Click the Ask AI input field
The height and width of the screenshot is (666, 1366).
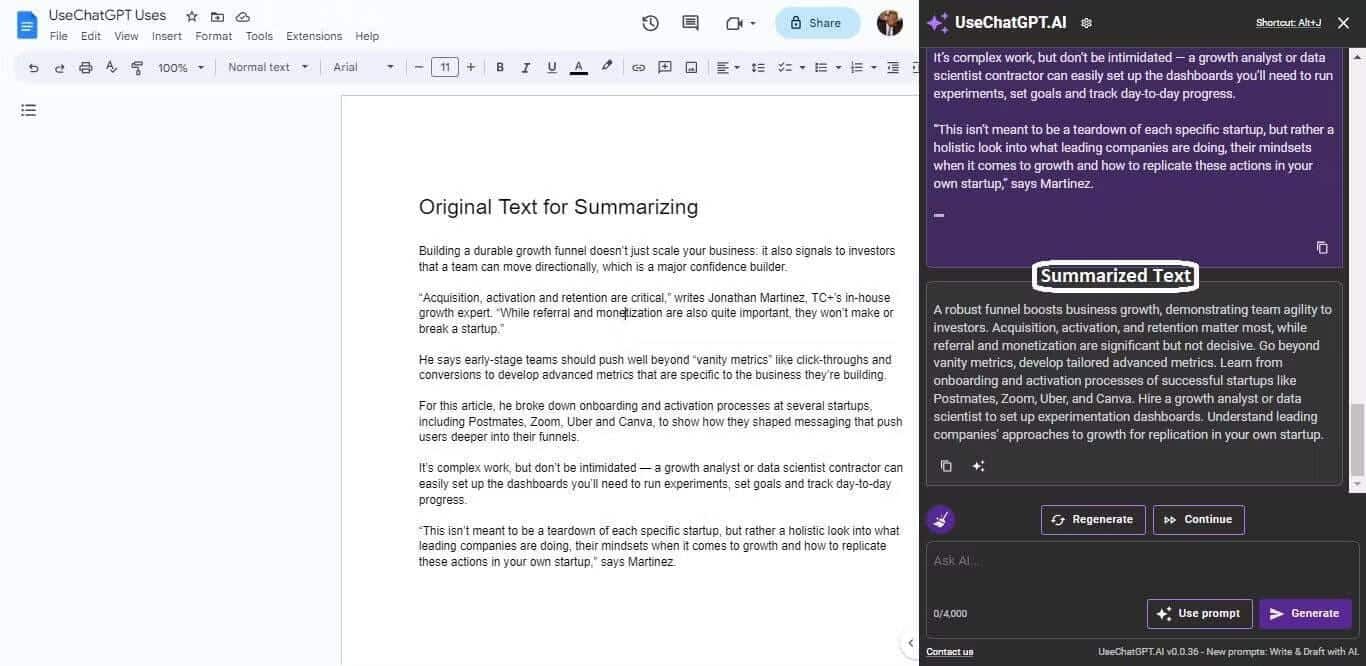point(1142,562)
